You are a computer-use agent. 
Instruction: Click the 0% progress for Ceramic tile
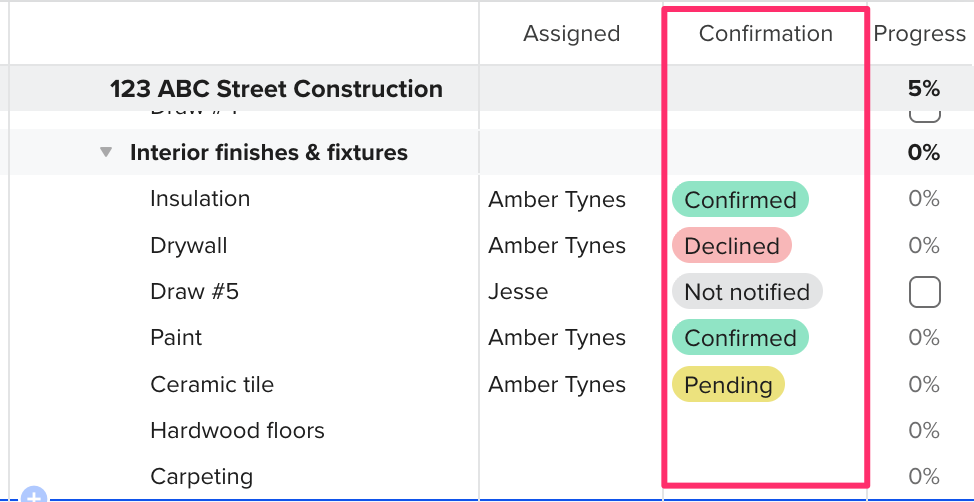click(x=924, y=385)
